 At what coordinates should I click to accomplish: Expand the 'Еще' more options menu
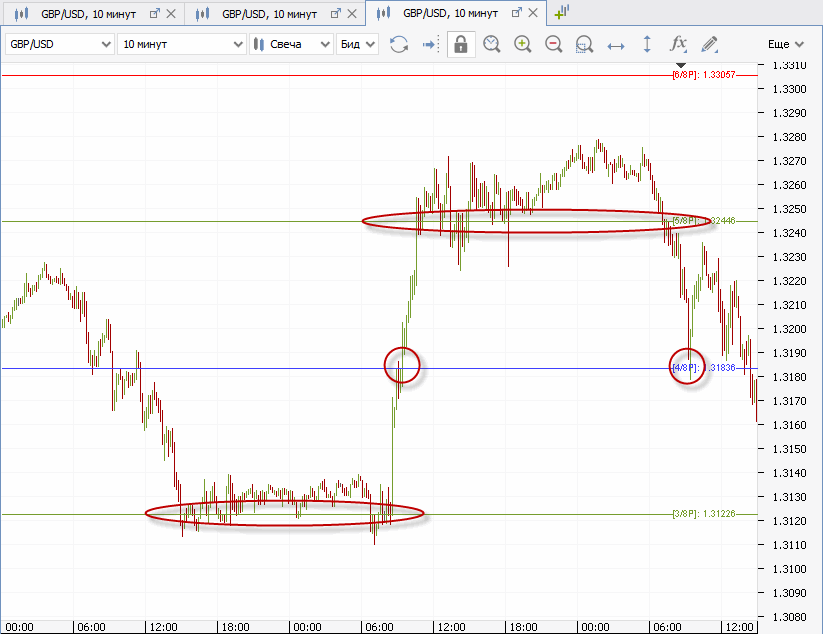click(x=785, y=44)
